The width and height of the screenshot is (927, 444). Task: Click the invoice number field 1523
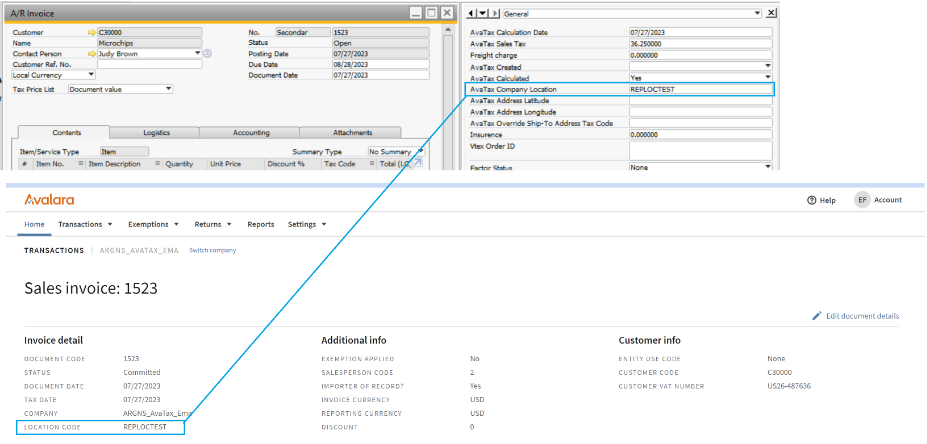381,33
